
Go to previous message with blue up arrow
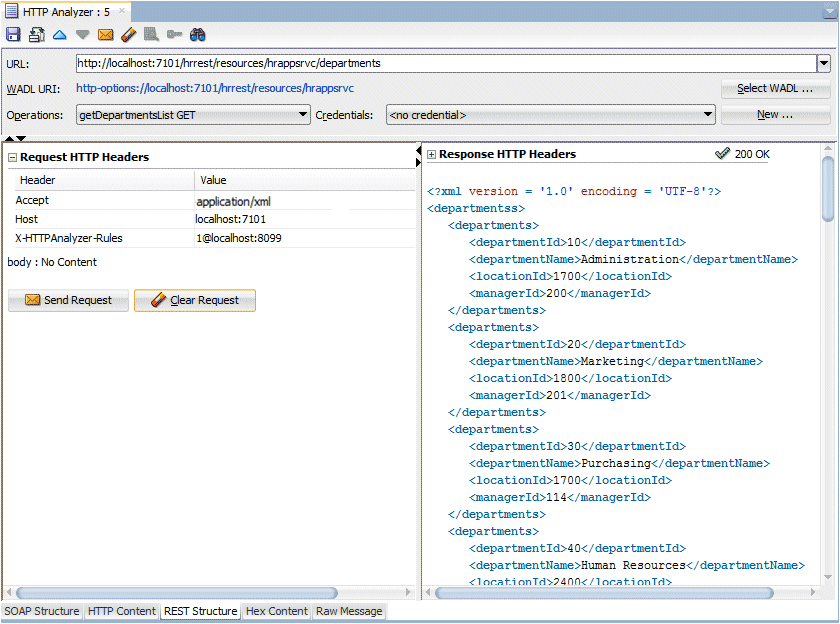point(59,35)
